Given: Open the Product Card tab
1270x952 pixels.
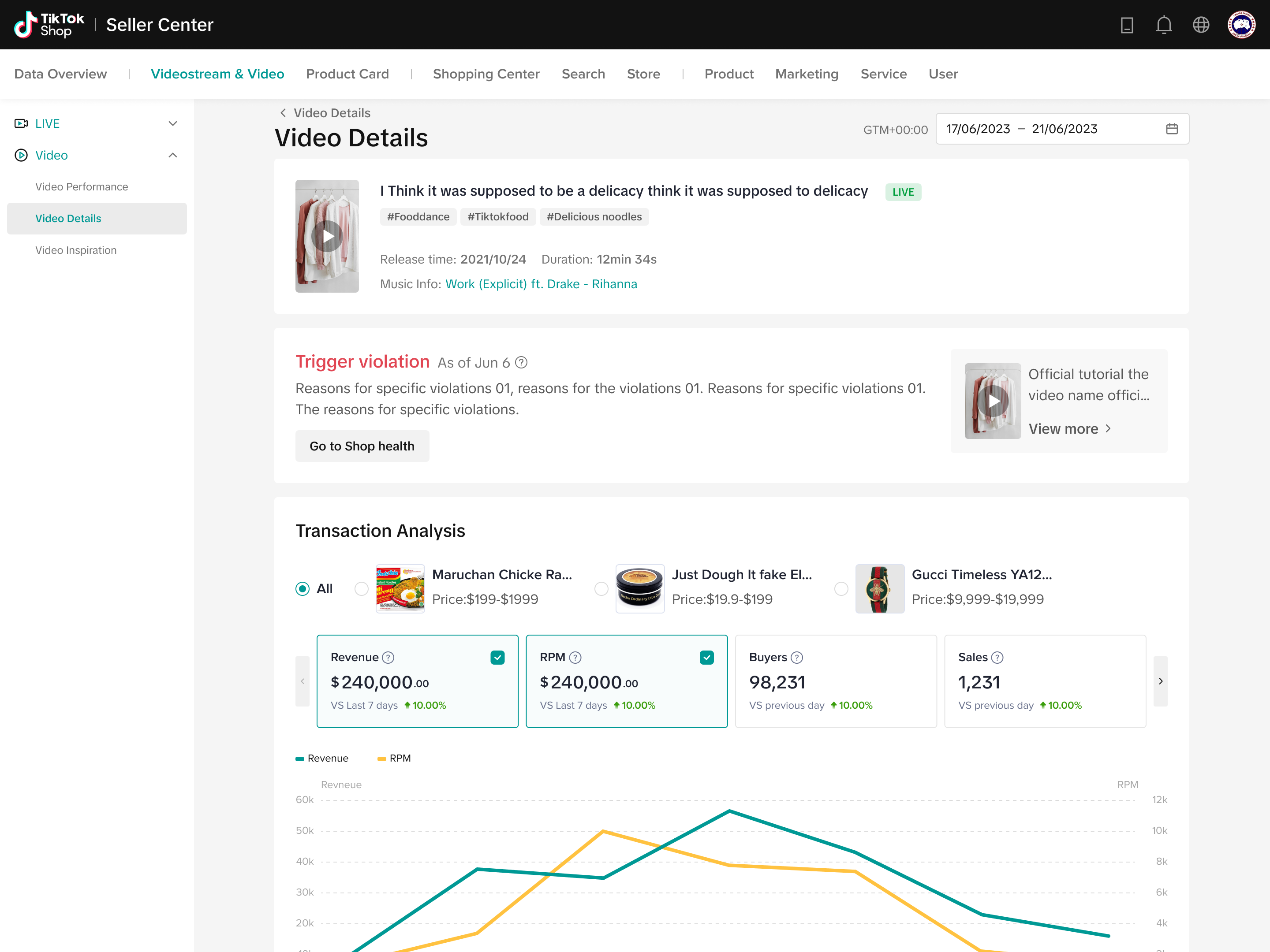Looking at the screenshot, I should pos(347,74).
